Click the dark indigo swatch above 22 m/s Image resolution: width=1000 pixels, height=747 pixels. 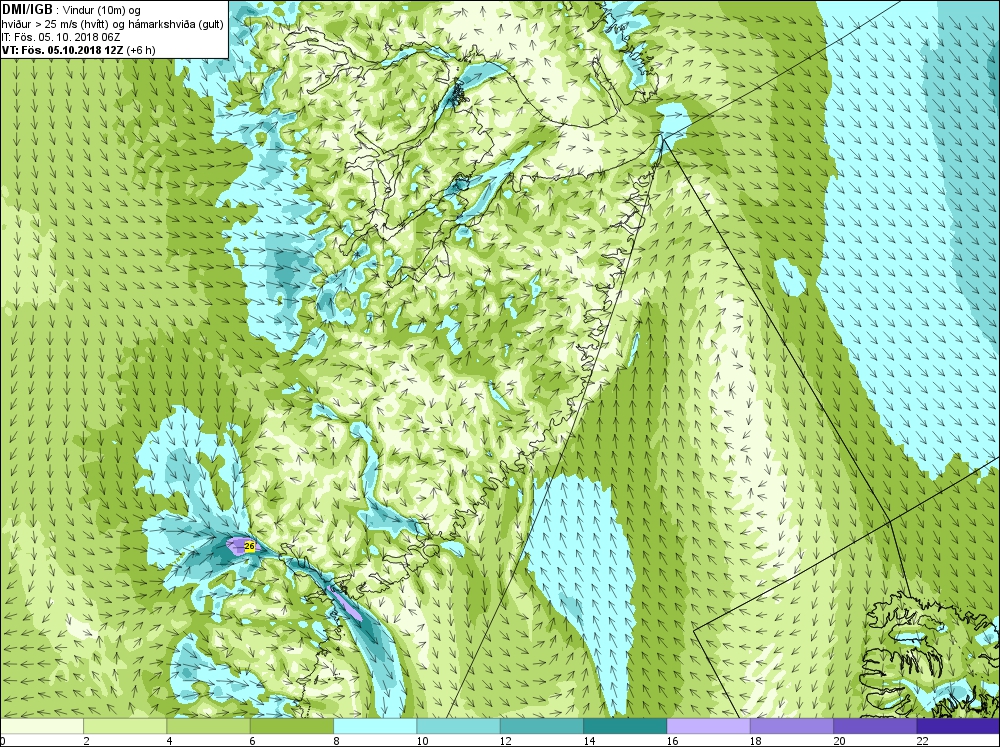pos(958,726)
